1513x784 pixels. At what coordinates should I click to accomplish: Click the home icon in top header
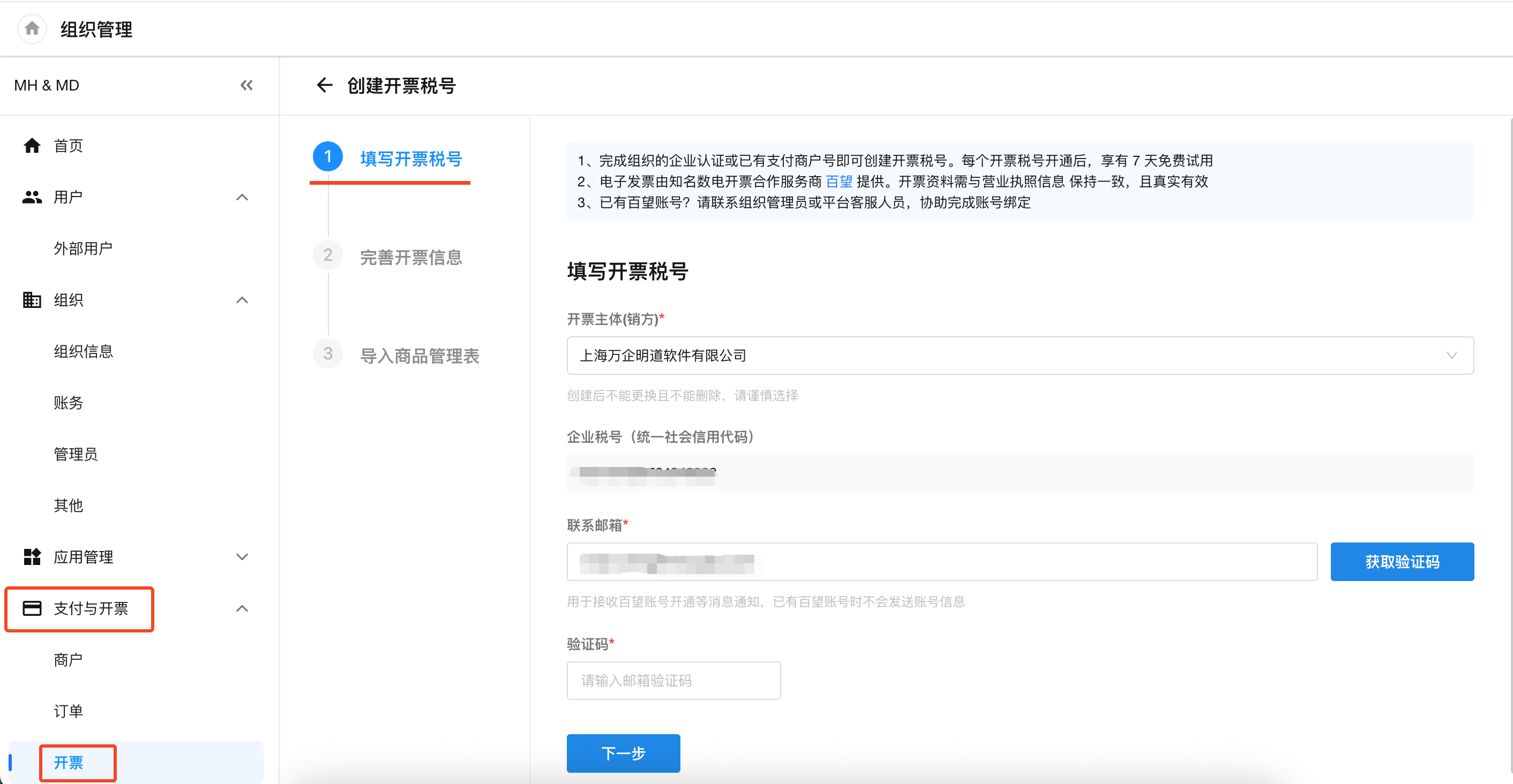tap(32, 28)
